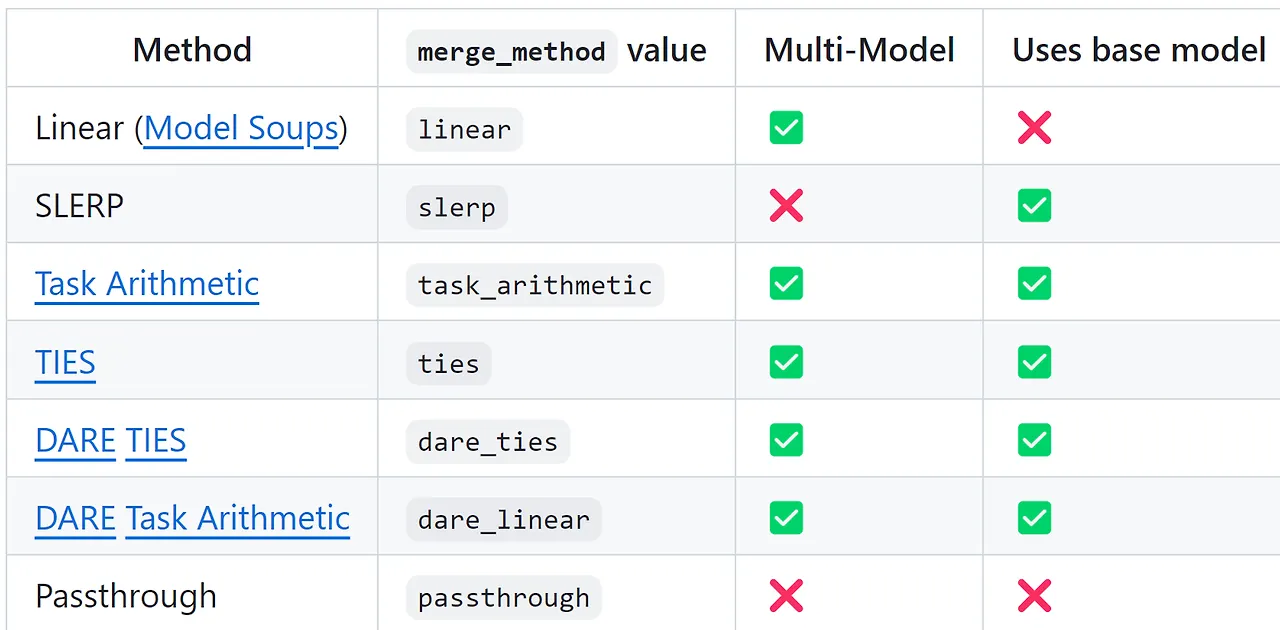Click the Uses base model check for ties
This screenshot has height=630, width=1280.
(1034, 362)
